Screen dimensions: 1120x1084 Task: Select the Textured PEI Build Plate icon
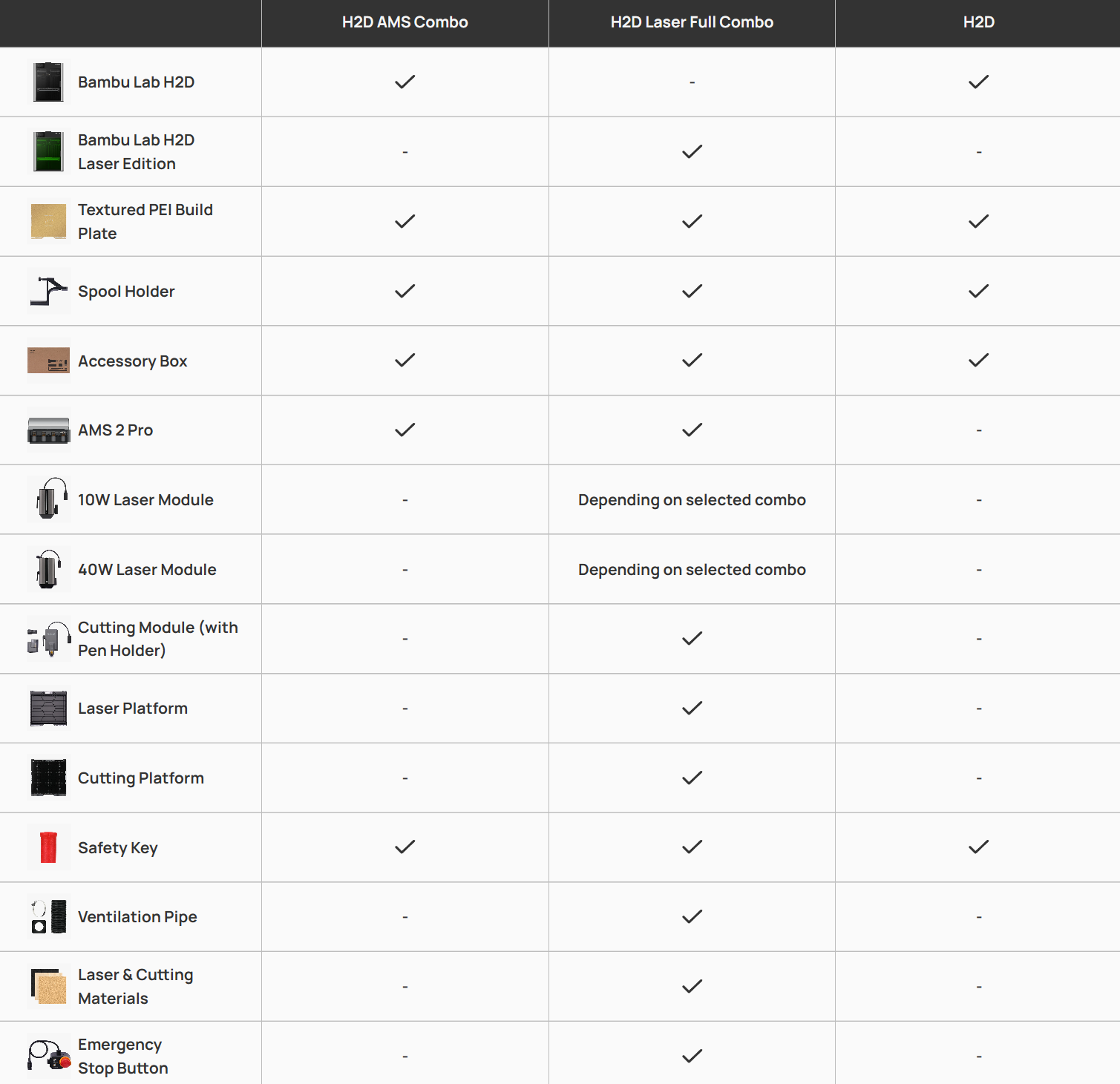click(49, 221)
